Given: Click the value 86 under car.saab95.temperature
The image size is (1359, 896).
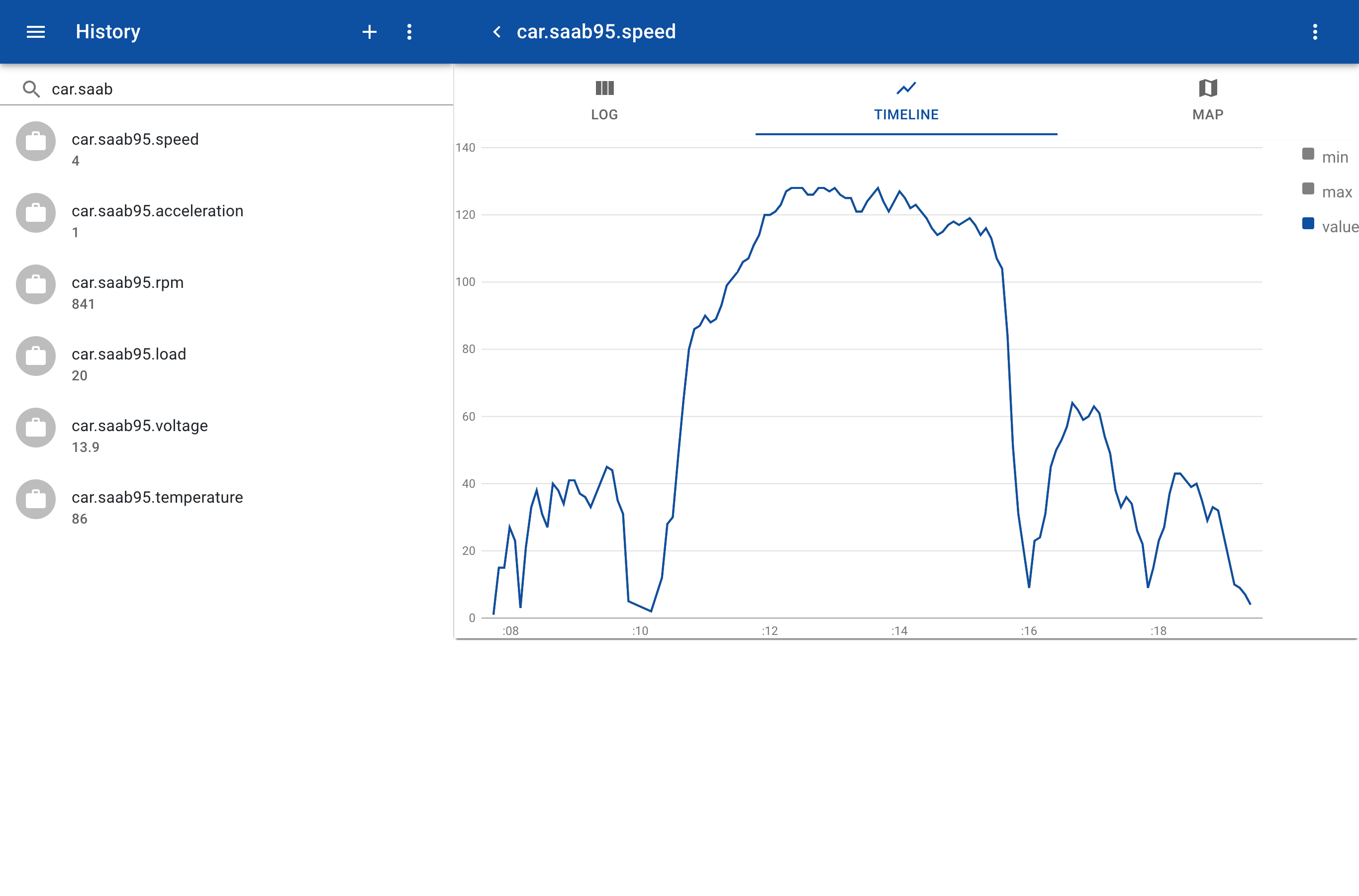Looking at the screenshot, I should pos(80,519).
